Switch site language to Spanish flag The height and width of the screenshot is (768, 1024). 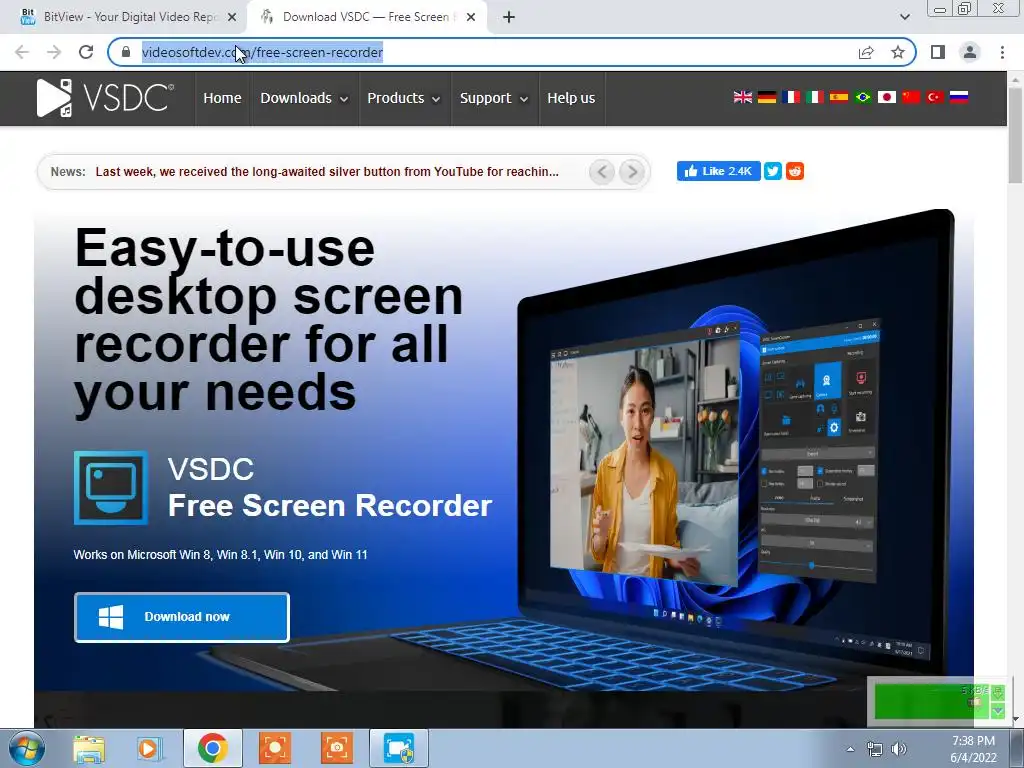(x=839, y=97)
